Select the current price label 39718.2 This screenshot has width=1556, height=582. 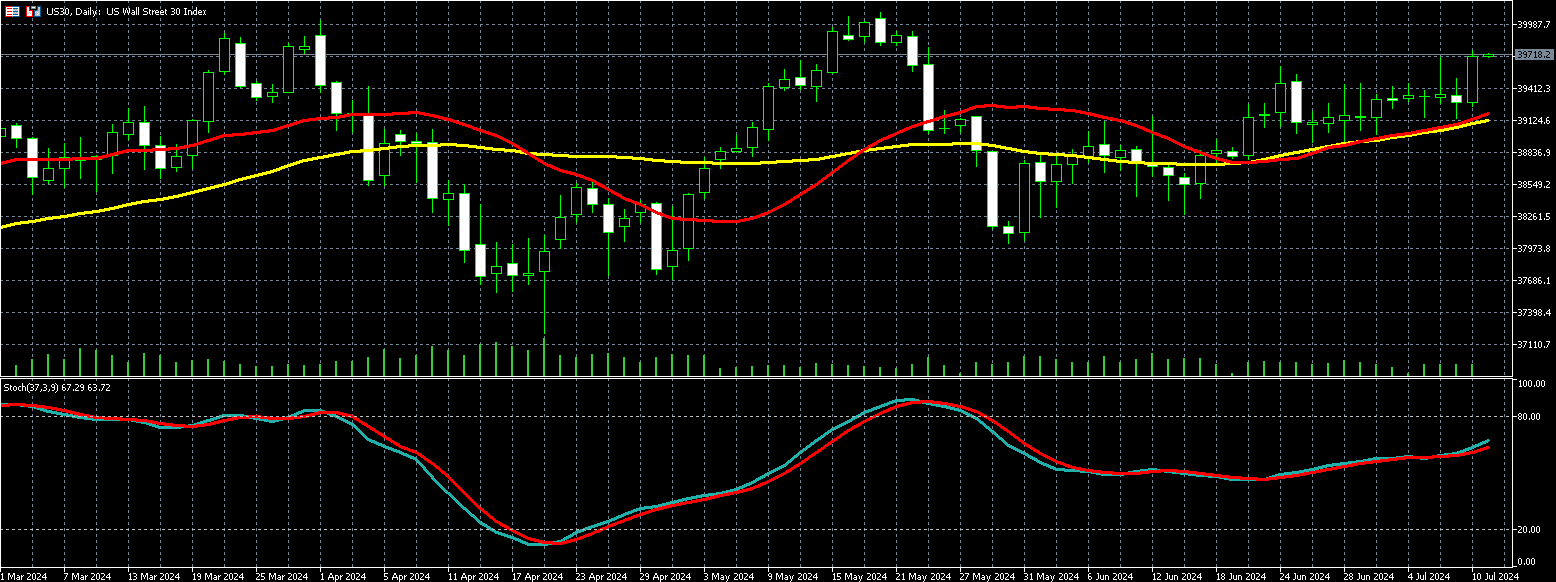click(1533, 55)
